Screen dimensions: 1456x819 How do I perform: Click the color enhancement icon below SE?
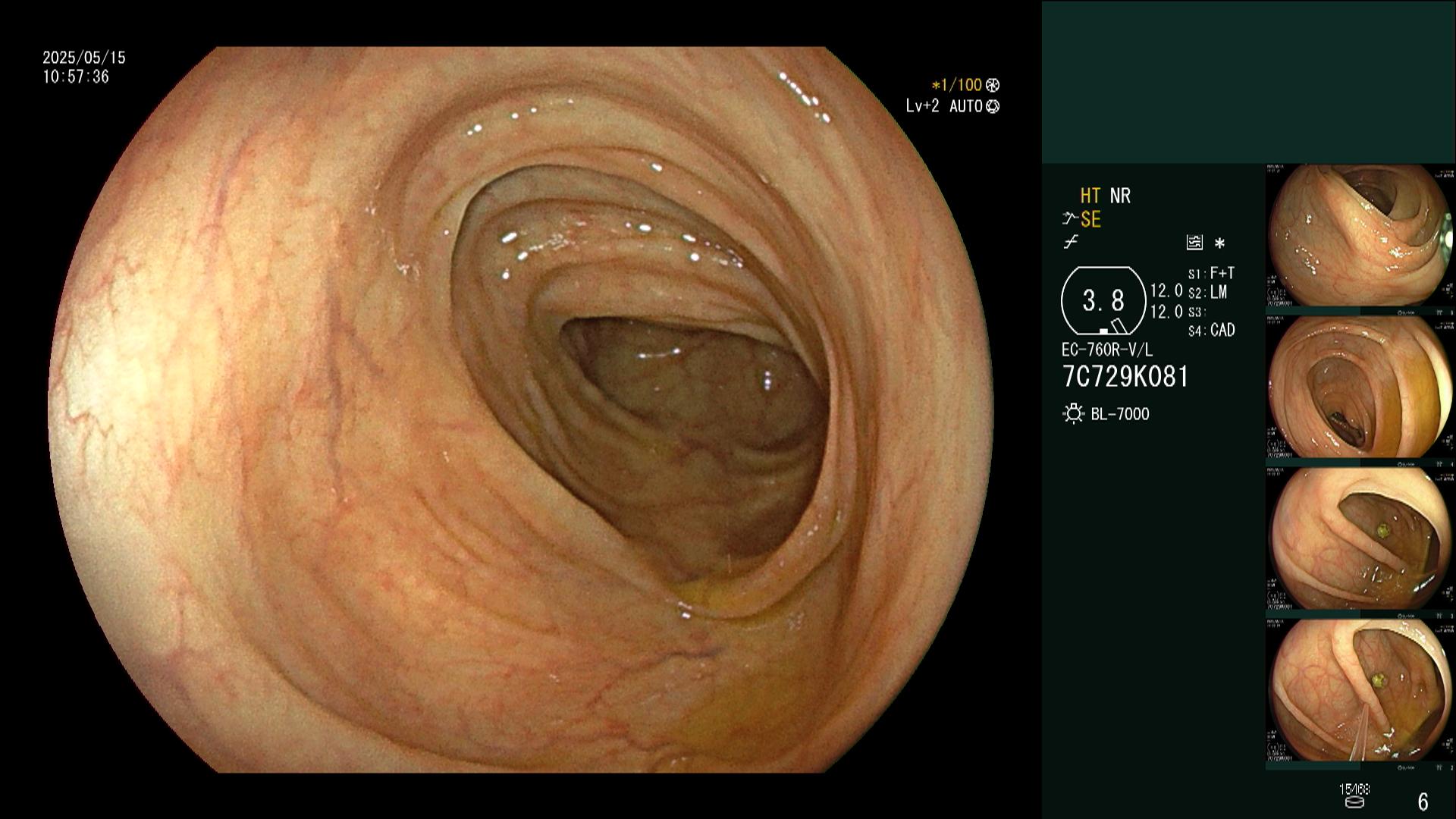[1071, 243]
